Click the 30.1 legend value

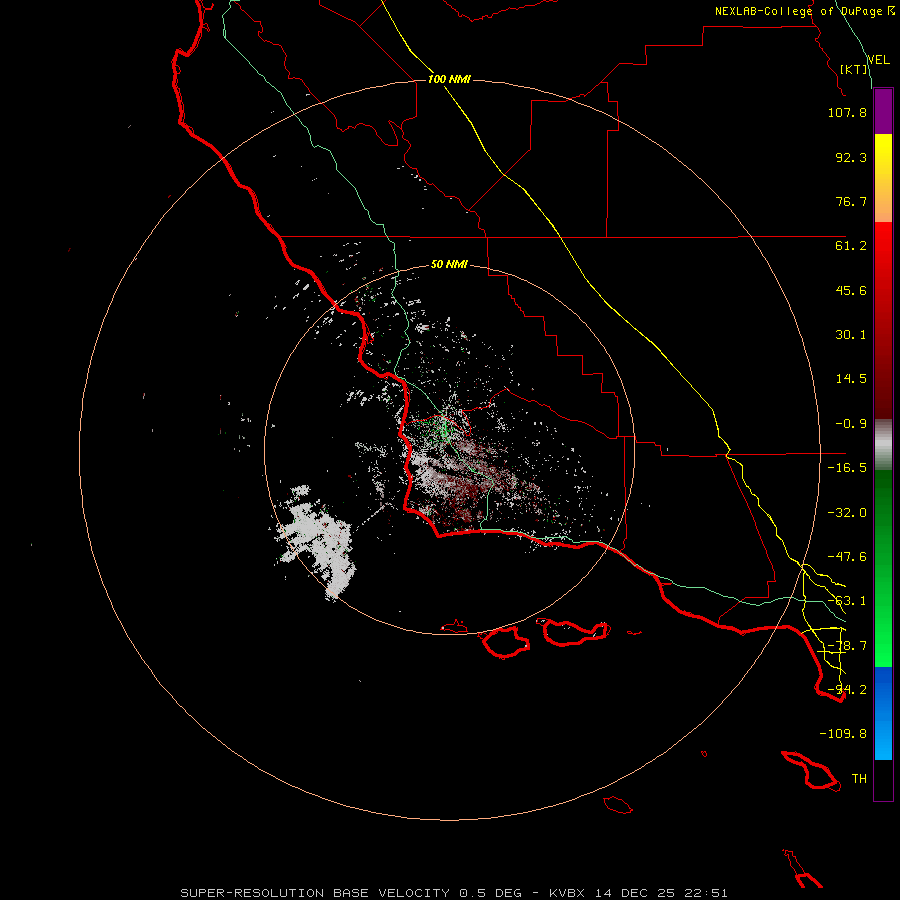(851, 335)
